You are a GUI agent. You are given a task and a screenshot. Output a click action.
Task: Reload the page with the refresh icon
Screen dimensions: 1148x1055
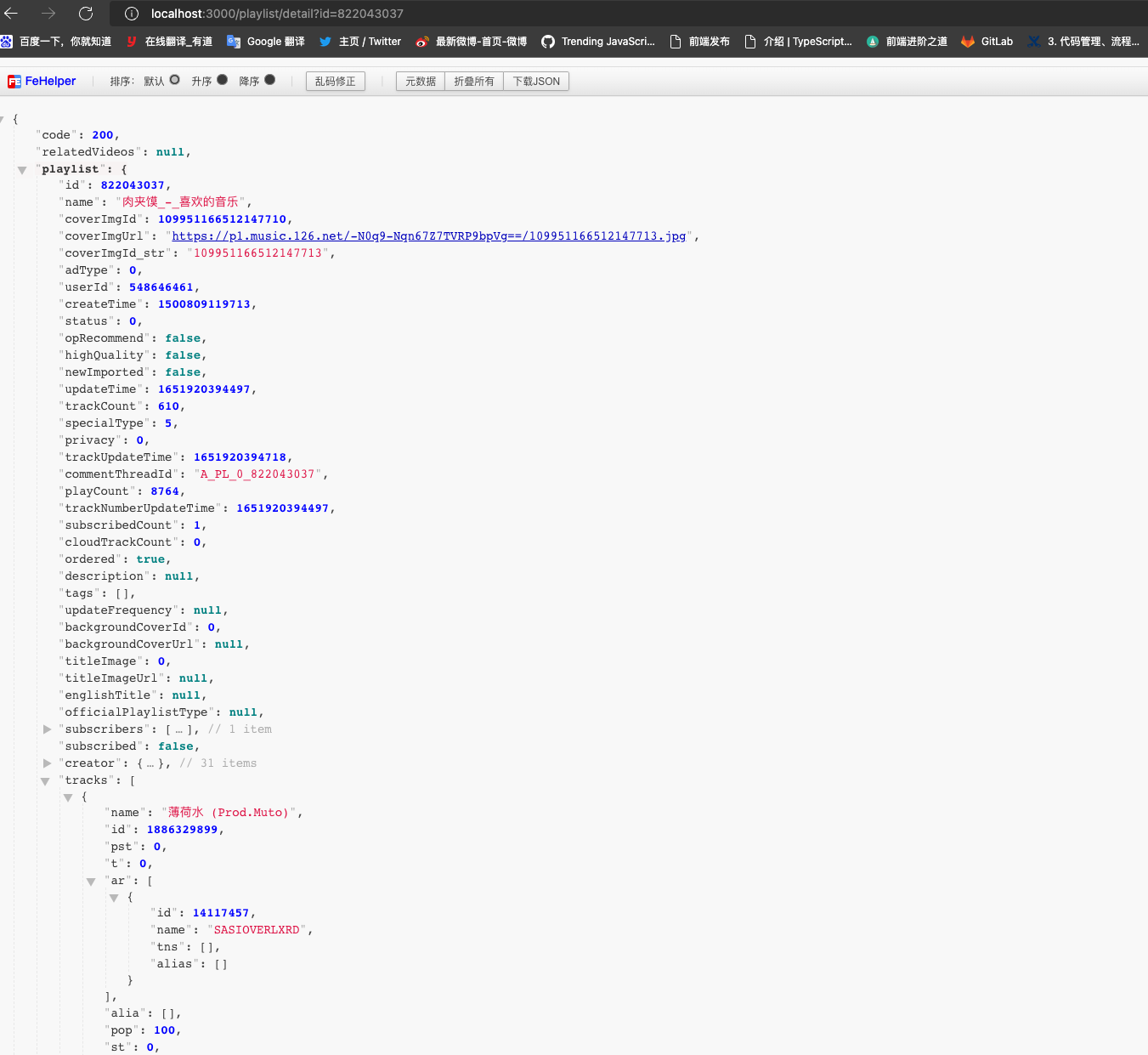tap(85, 13)
